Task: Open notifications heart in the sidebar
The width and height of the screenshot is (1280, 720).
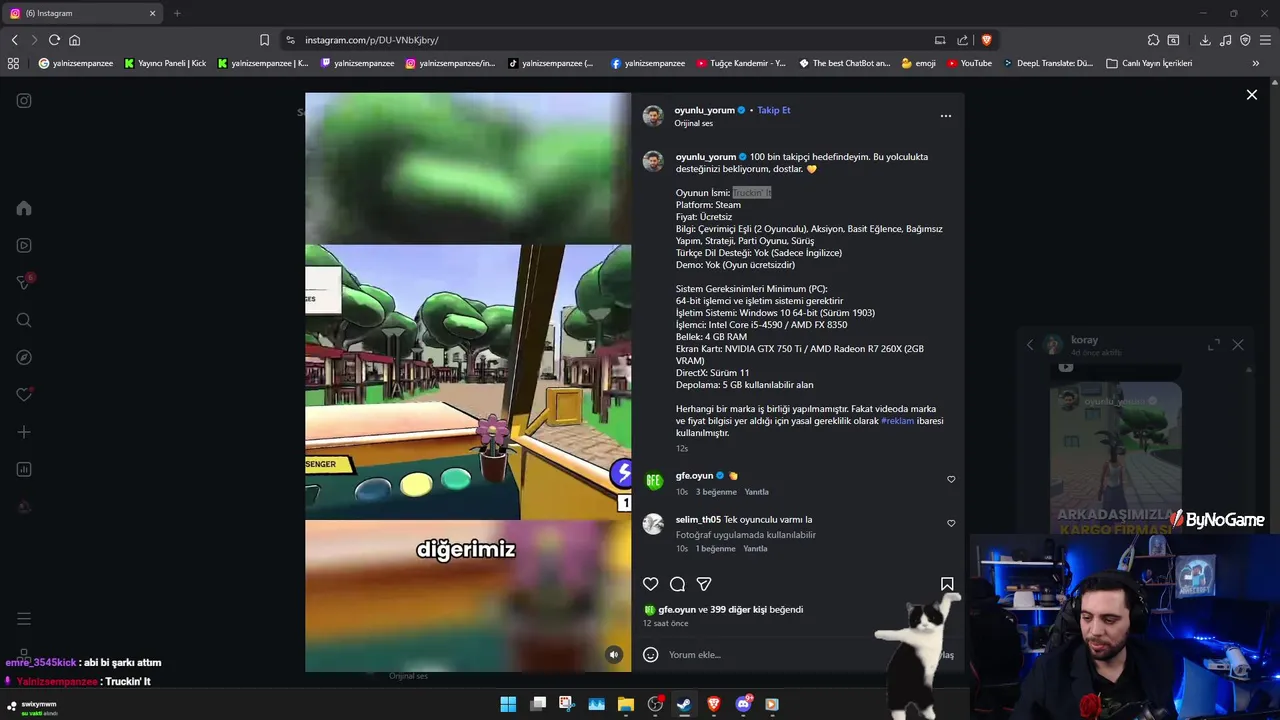Action: [24, 395]
